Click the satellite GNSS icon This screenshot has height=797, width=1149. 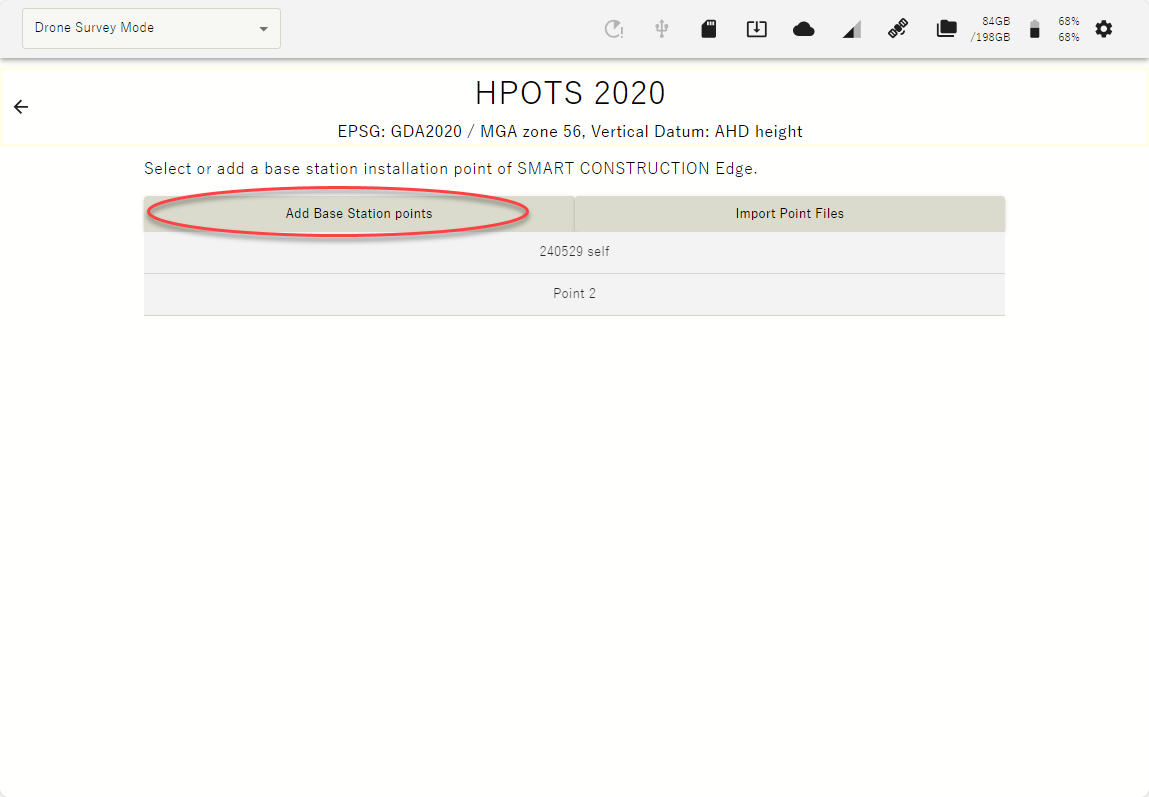(x=898, y=29)
